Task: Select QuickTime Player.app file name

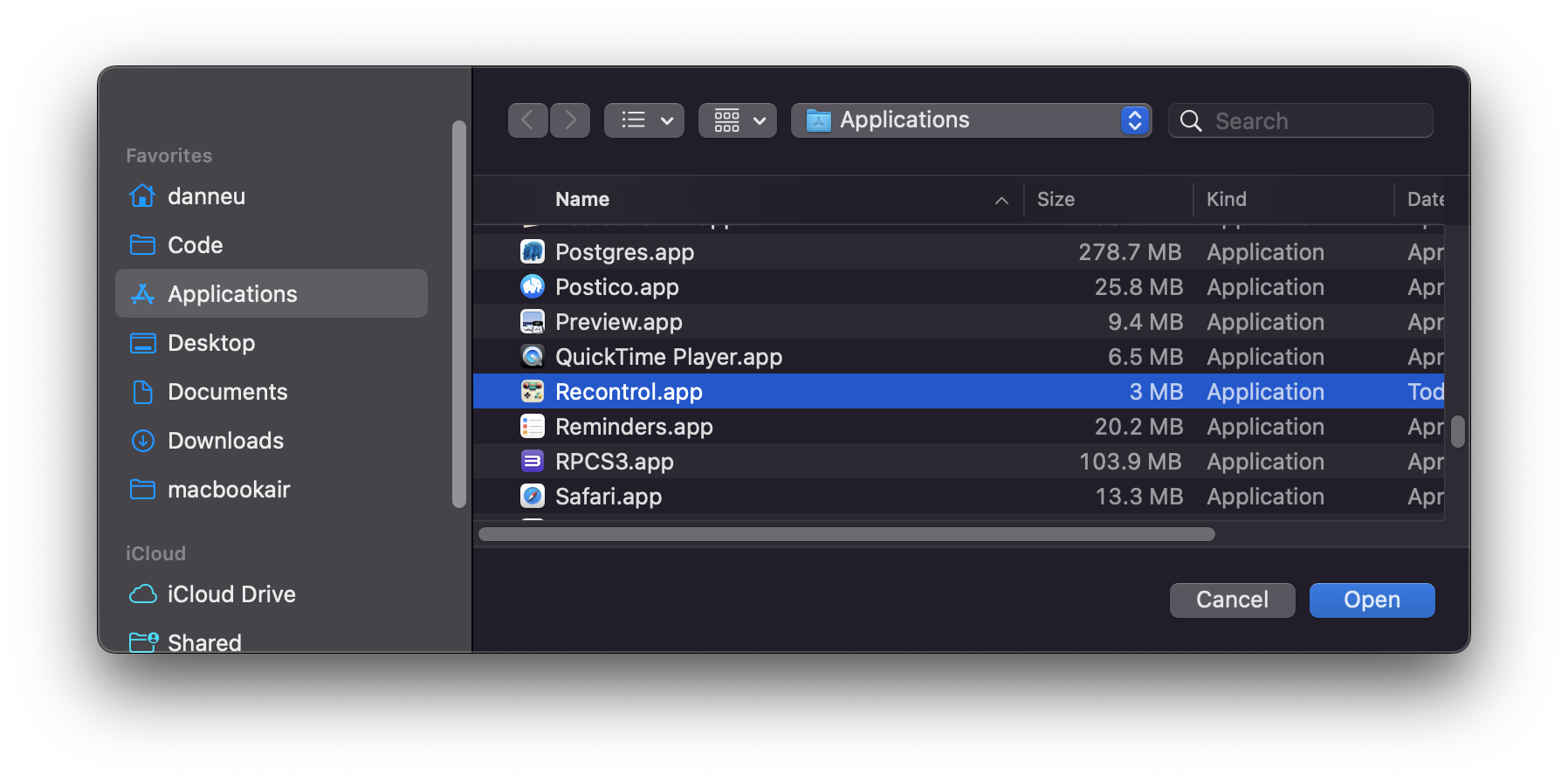Action: (669, 357)
